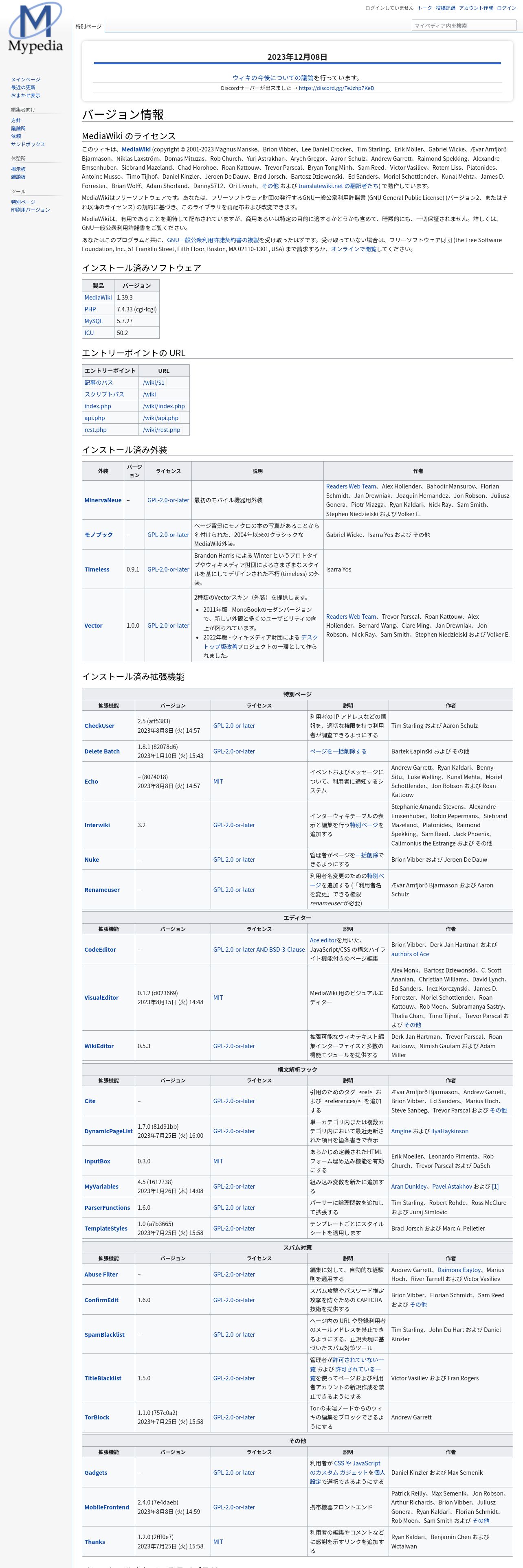Viewport: 523px width, 1568px height.
Task: Open the ウィキの今後についての議論 link
Action: (273, 78)
